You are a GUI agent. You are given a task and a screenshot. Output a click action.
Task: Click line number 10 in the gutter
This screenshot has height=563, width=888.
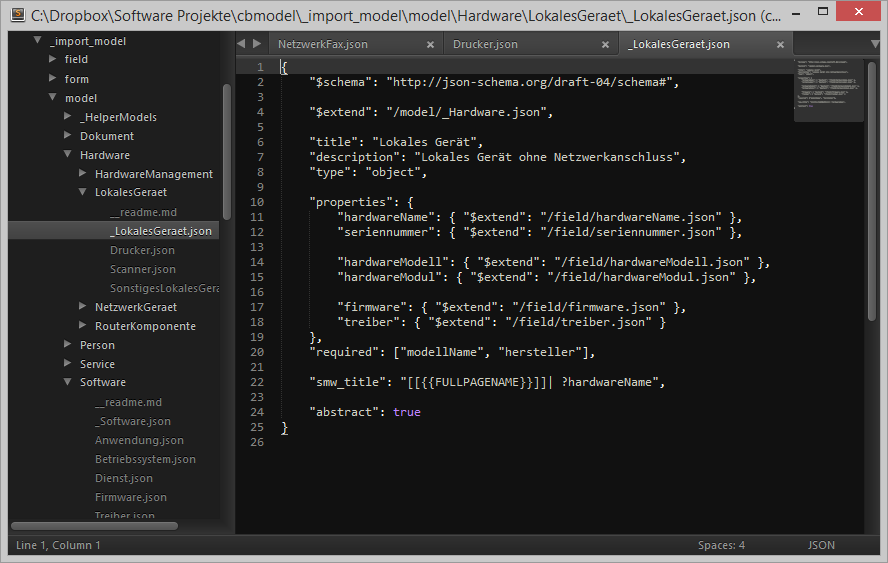coord(257,202)
